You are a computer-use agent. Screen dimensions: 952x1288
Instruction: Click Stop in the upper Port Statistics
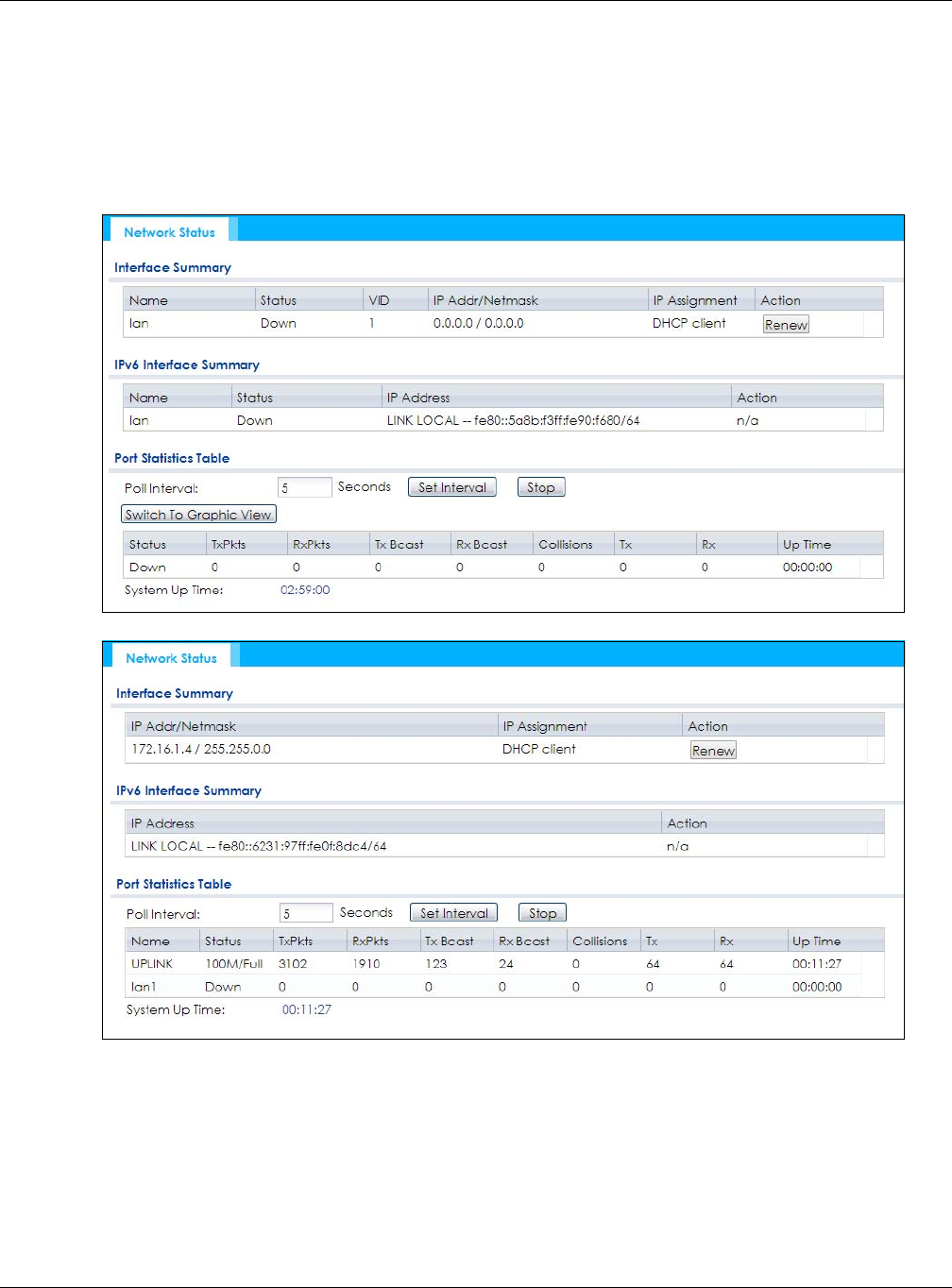(541, 487)
